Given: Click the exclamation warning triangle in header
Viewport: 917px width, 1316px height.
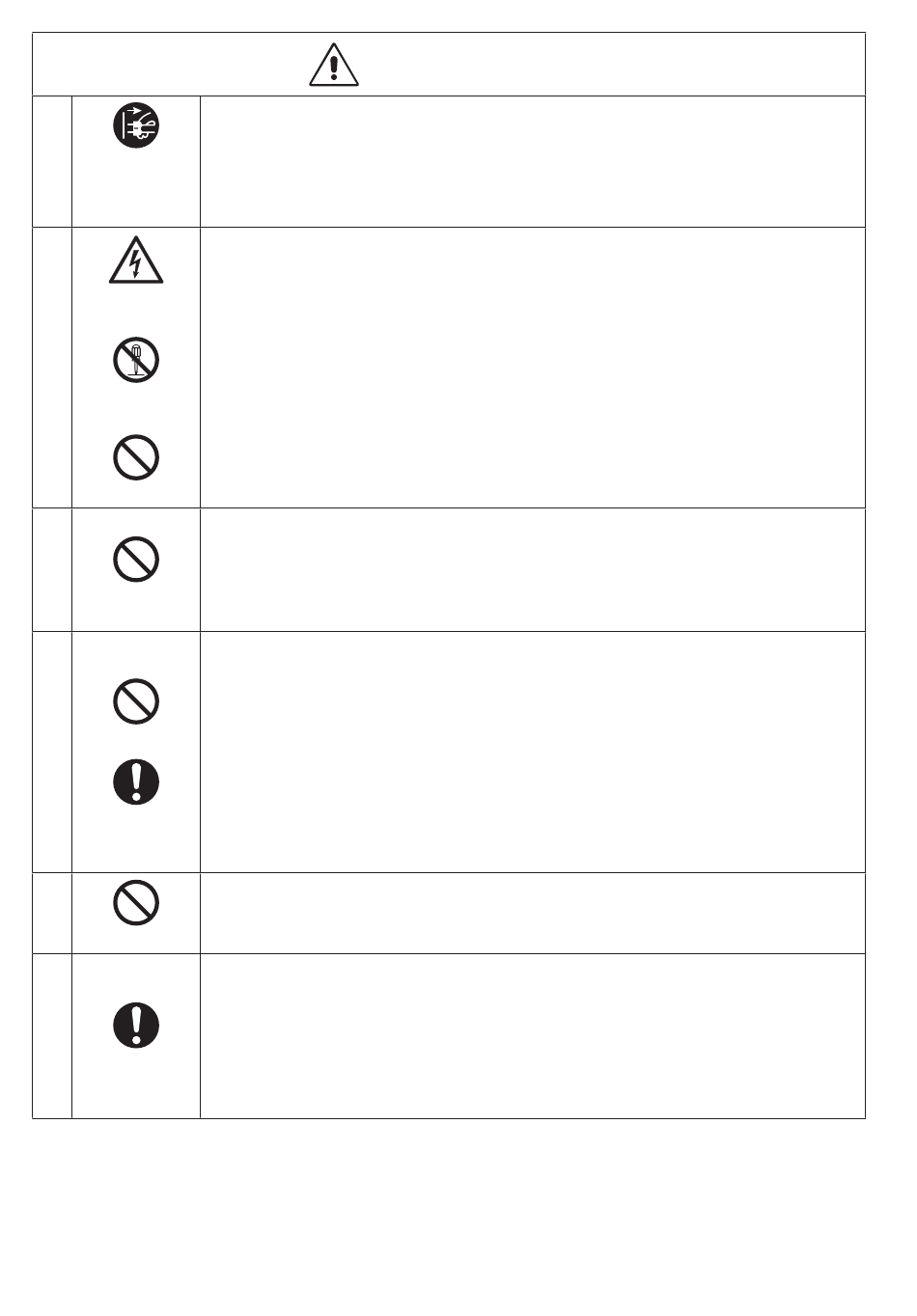Looking at the screenshot, I should [x=334, y=66].
